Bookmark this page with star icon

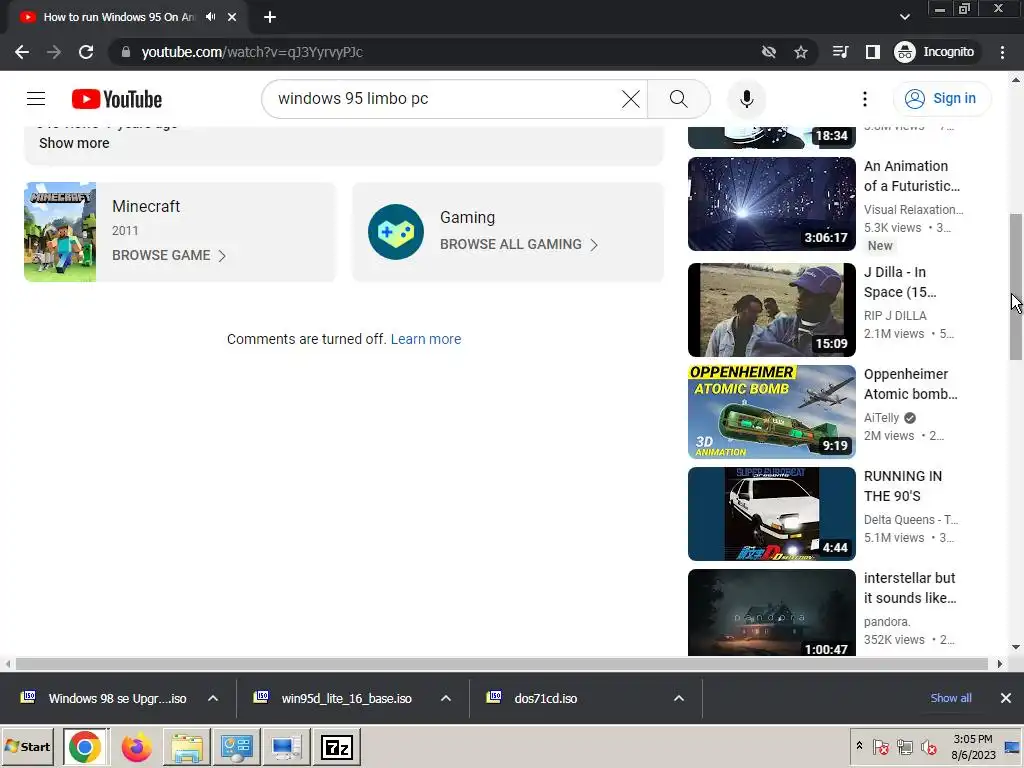point(801,52)
